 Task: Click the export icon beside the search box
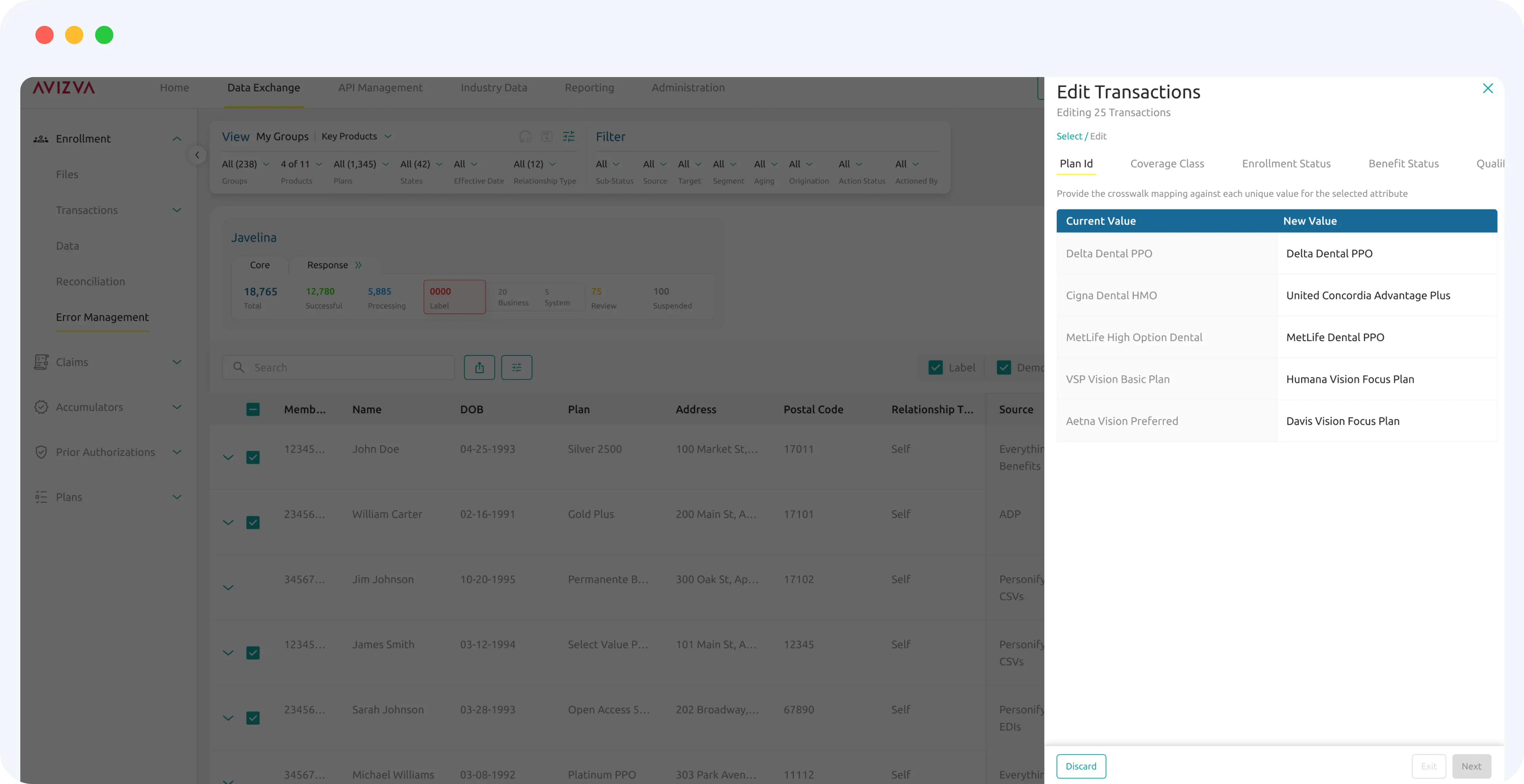(479, 368)
